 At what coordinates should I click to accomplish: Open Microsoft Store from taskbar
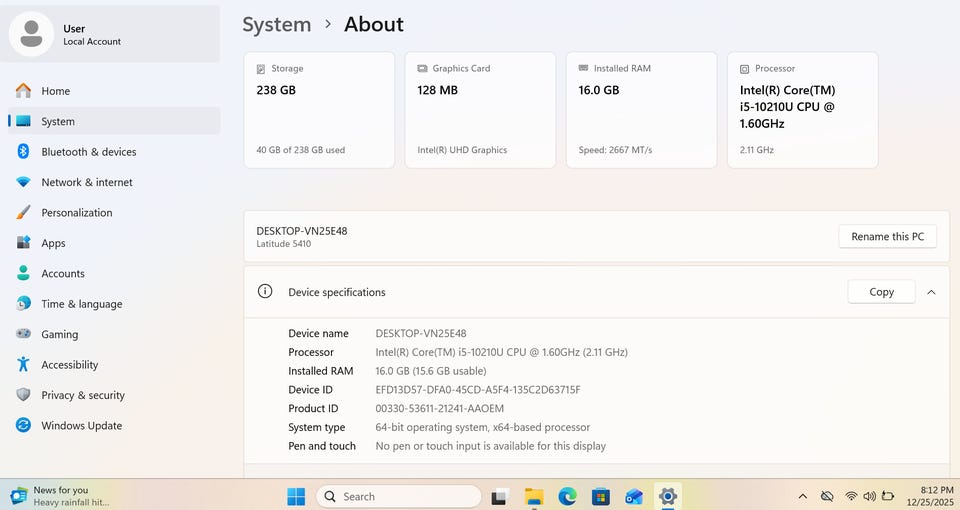coord(600,496)
